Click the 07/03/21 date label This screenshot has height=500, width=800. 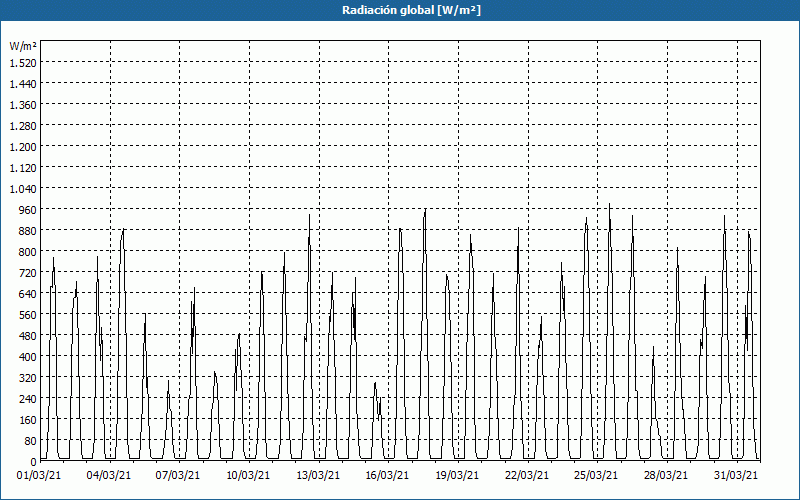[178, 475]
